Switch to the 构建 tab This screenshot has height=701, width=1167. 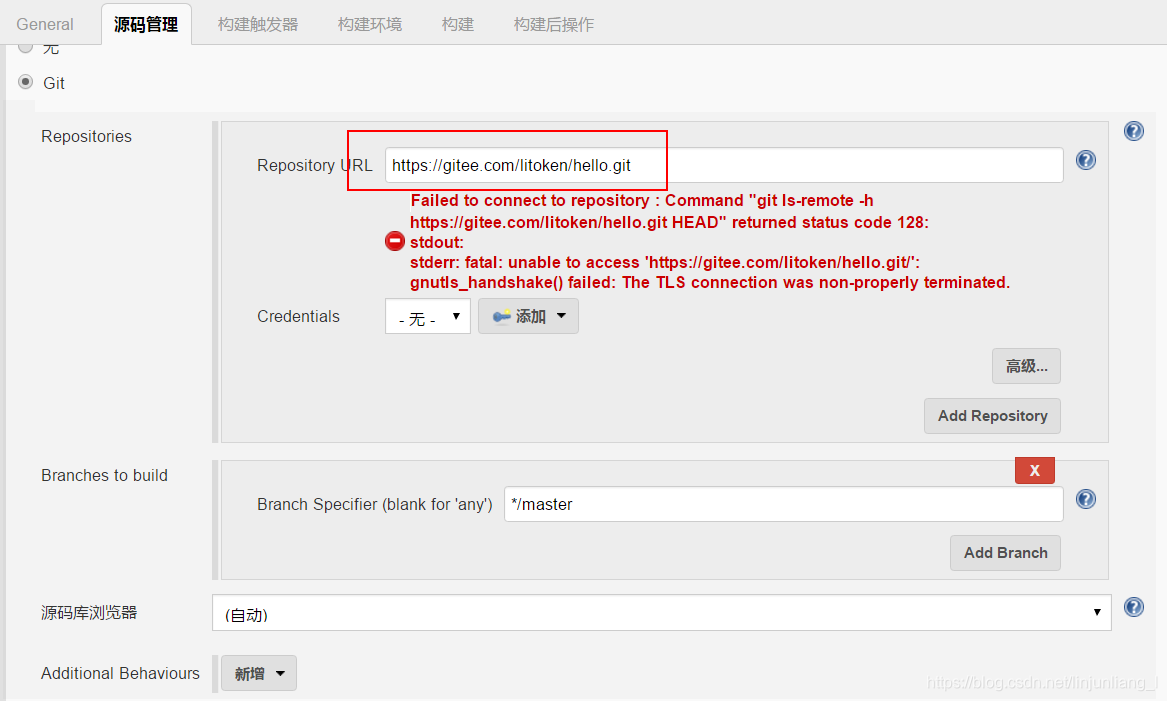[458, 25]
